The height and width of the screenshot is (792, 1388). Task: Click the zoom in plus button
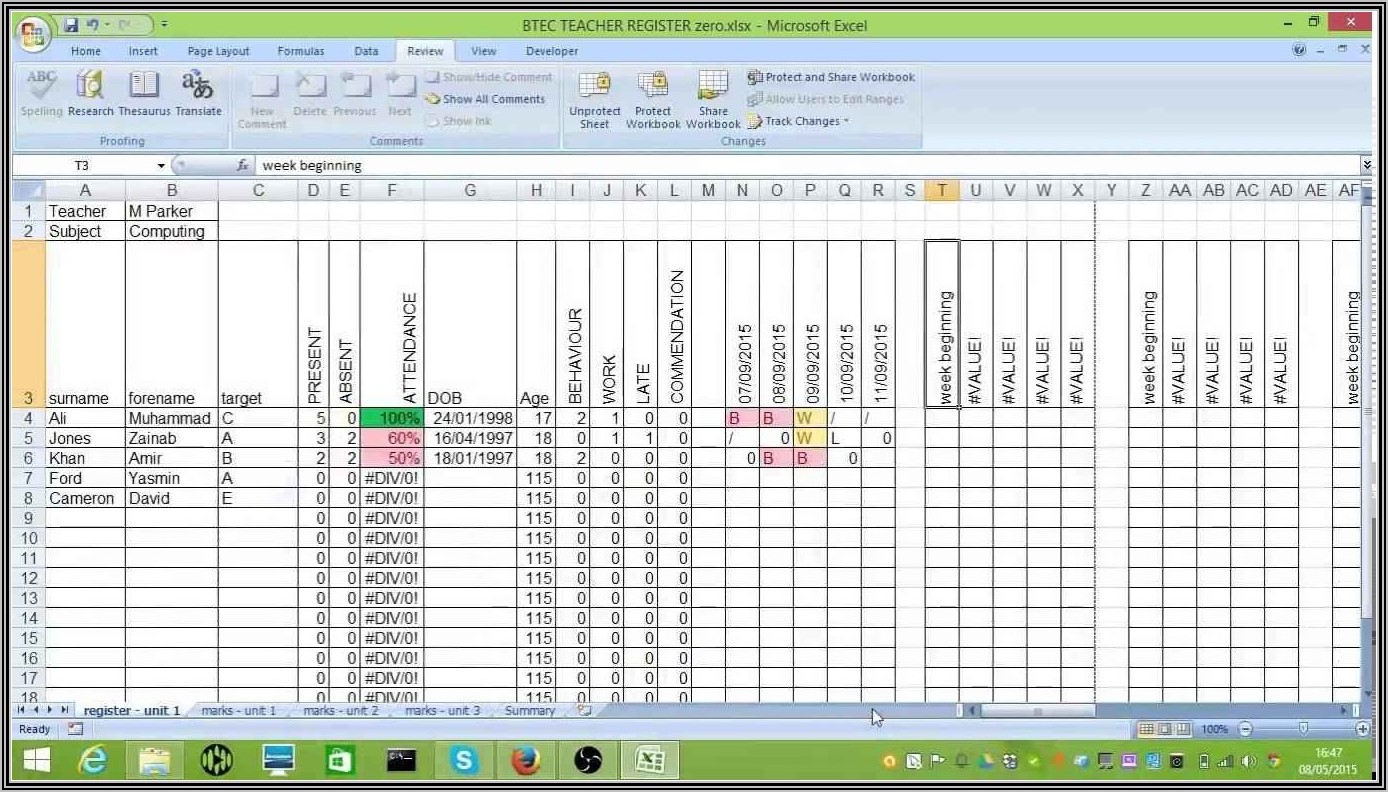click(x=1362, y=730)
